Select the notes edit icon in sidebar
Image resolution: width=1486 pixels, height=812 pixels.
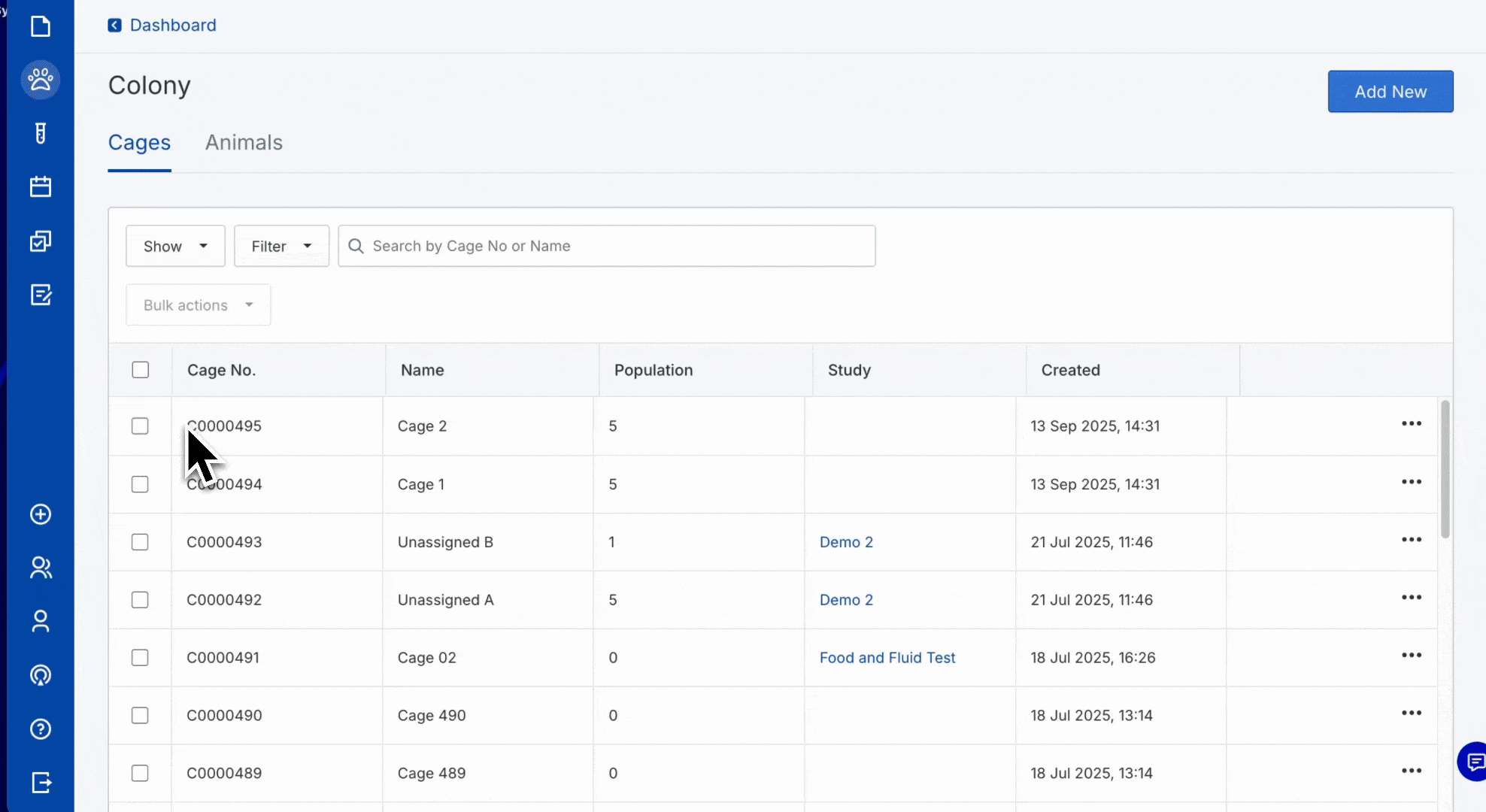(x=41, y=295)
